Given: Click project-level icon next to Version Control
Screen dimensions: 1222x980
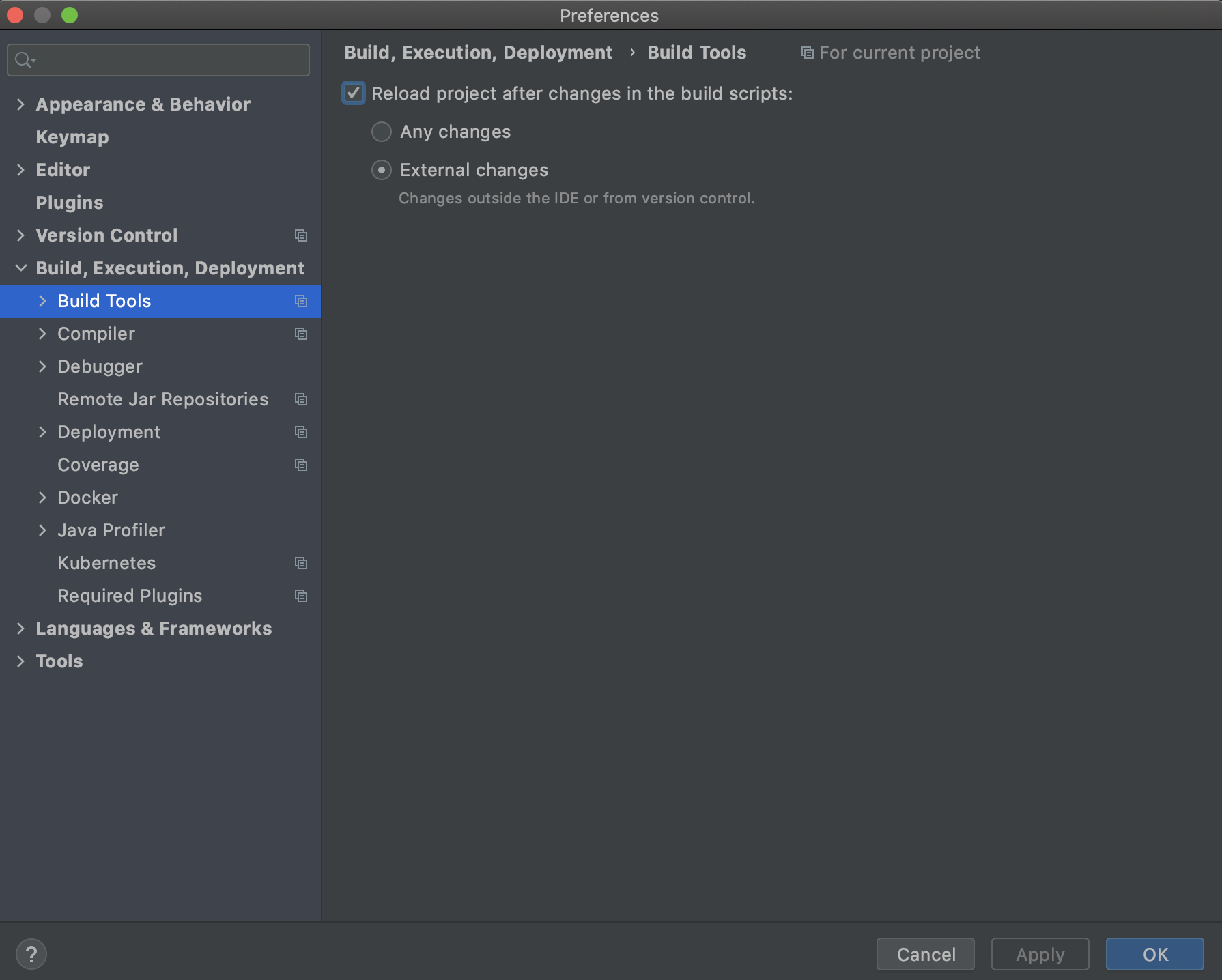Looking at the screenshot, I should coord(301,235).
